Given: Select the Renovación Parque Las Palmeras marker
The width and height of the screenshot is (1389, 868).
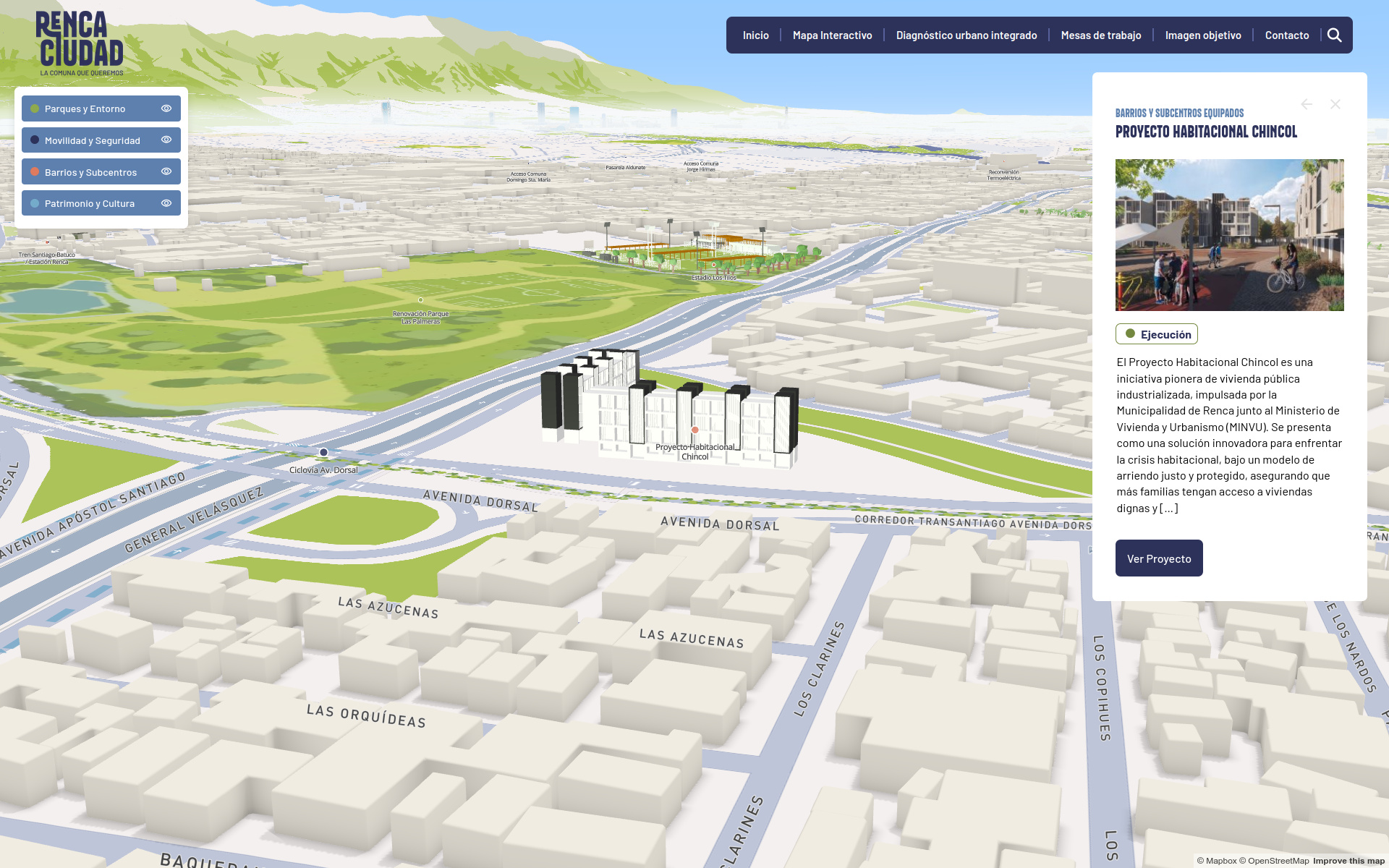Looking at the screenshot, I should (420, 299).
